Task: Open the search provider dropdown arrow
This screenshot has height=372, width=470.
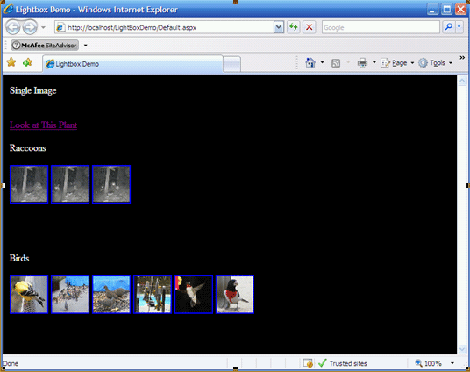Action: [459, 27]
